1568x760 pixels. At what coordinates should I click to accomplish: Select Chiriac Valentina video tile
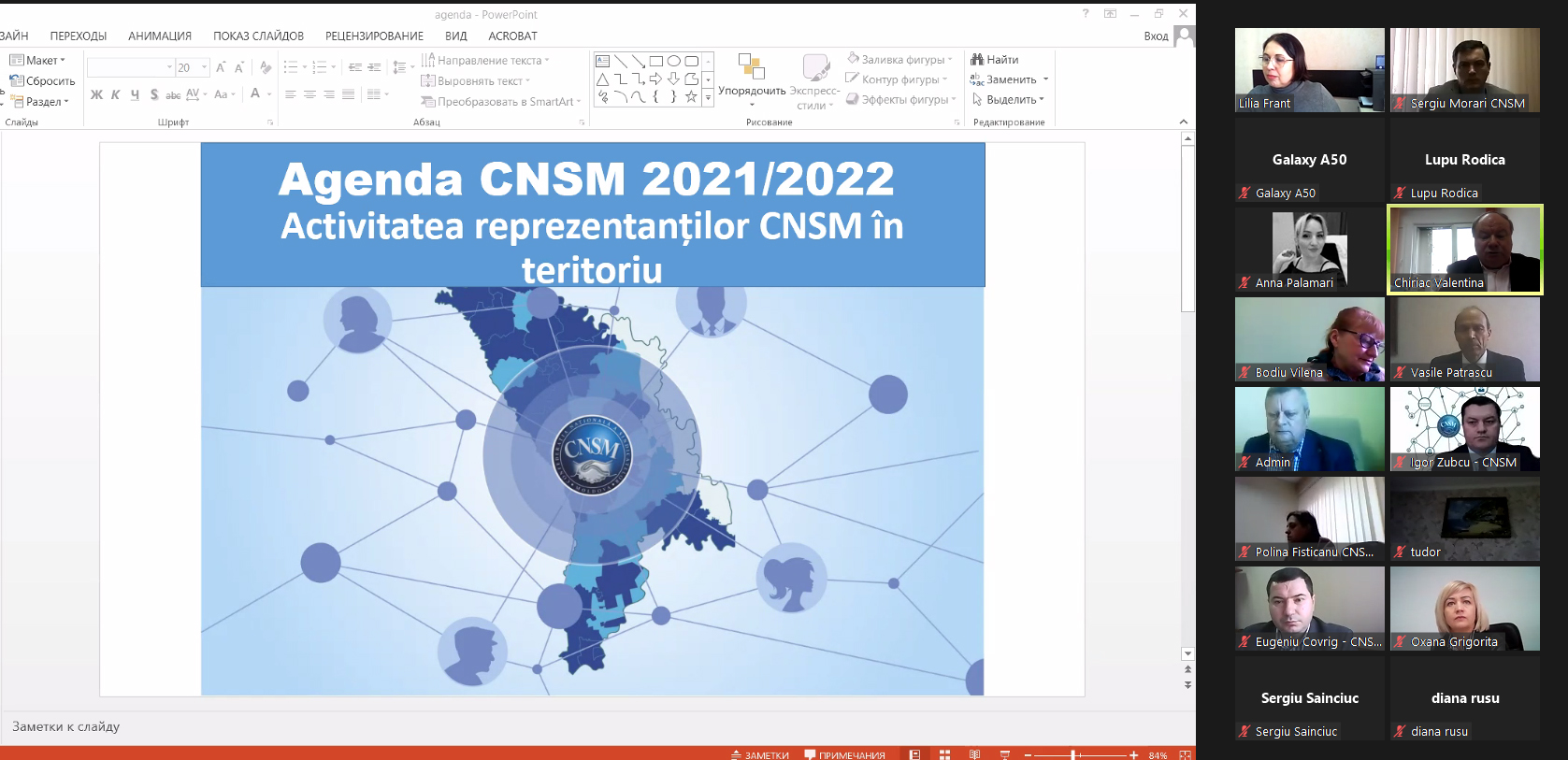(x=1465, y=250)
